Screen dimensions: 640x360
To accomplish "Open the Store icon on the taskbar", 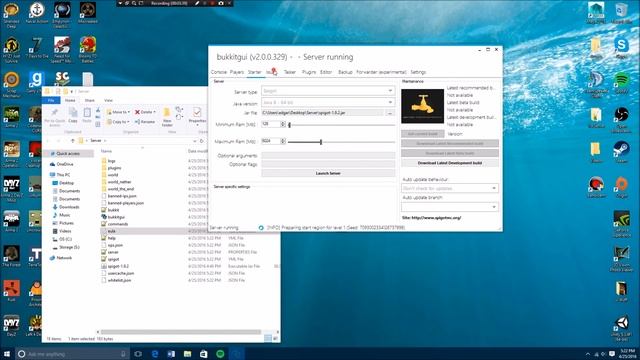I will coord(204,354).
